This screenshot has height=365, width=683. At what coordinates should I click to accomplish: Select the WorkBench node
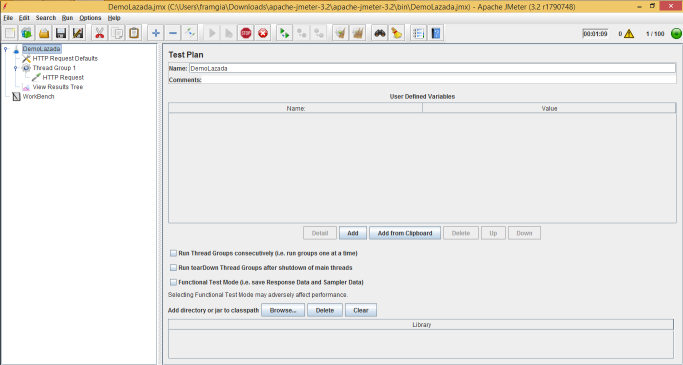pyautogui.click(x=38, y=97)
